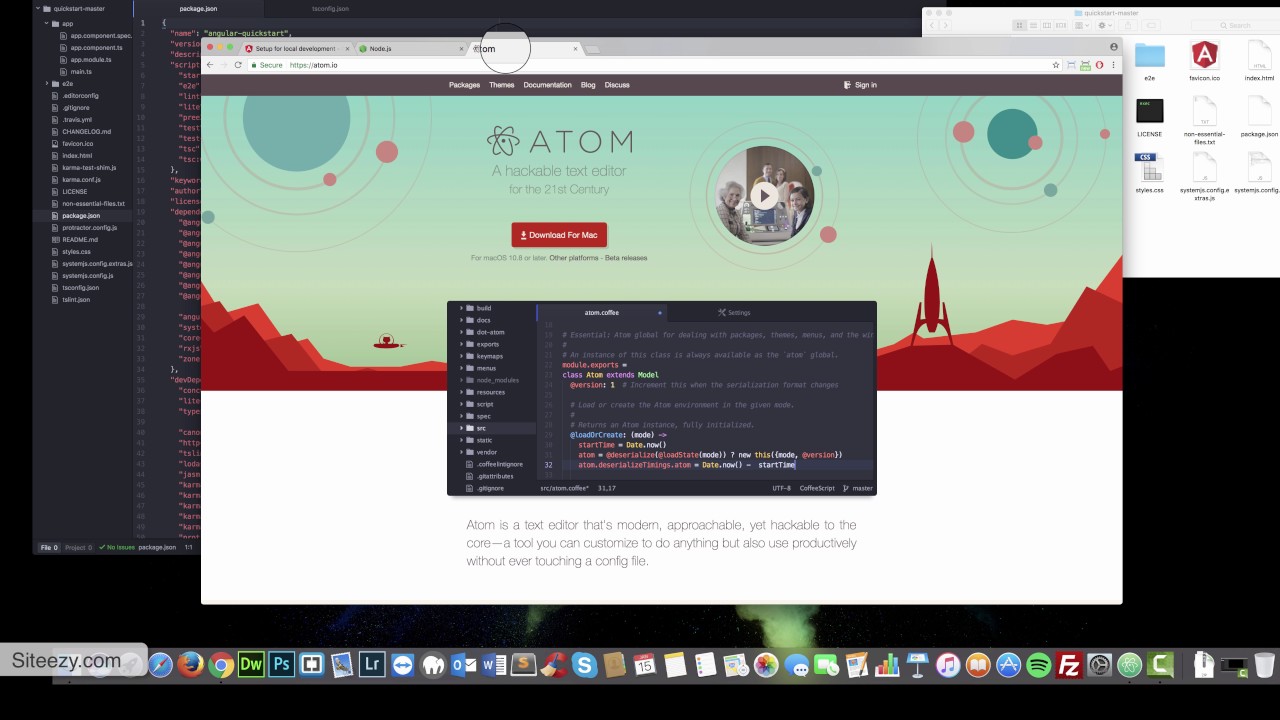
Task: Open a new Chrome tab
Action: [x=592, y=48]
